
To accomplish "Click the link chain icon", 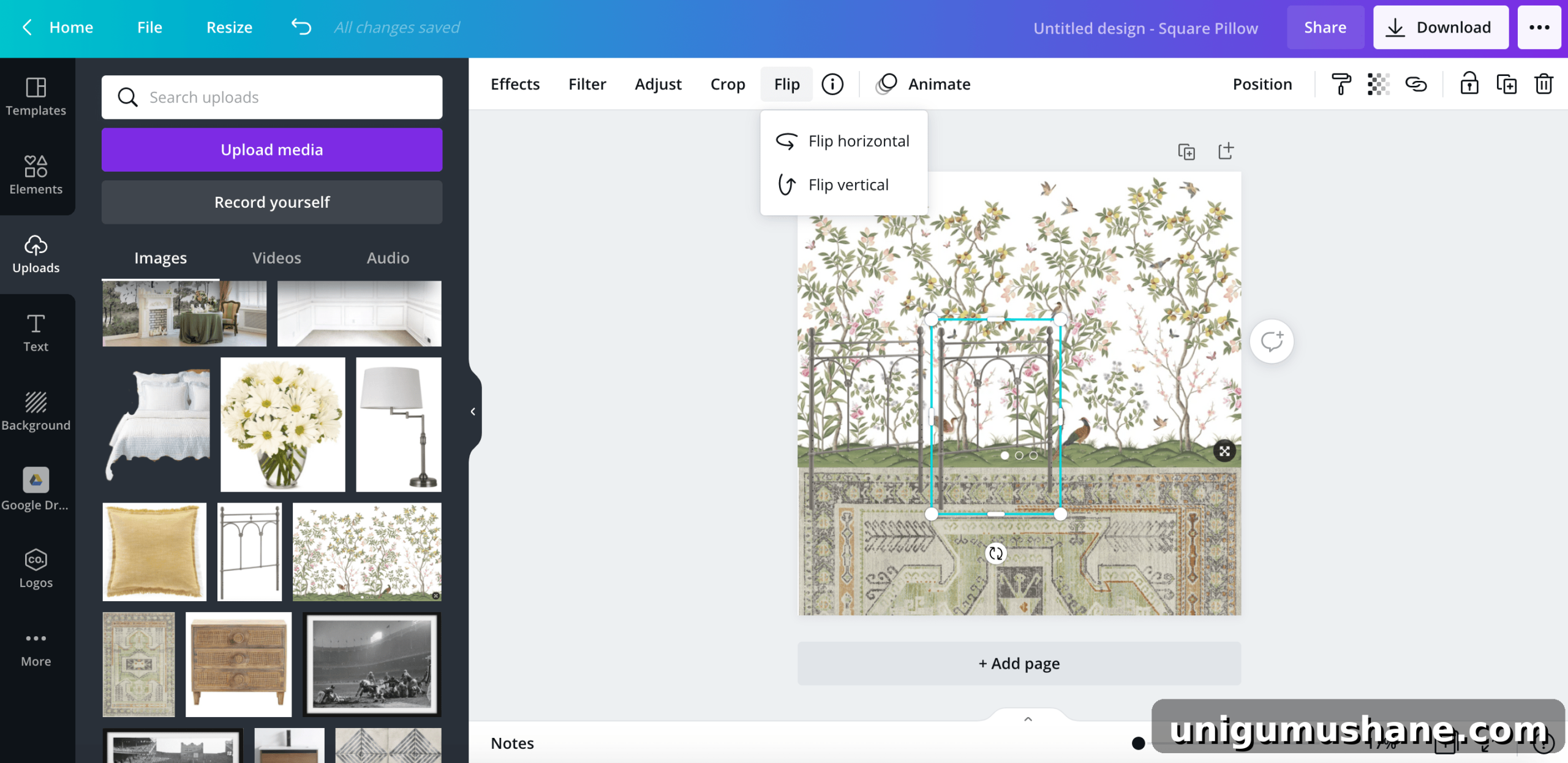I will click(1416, 84).
